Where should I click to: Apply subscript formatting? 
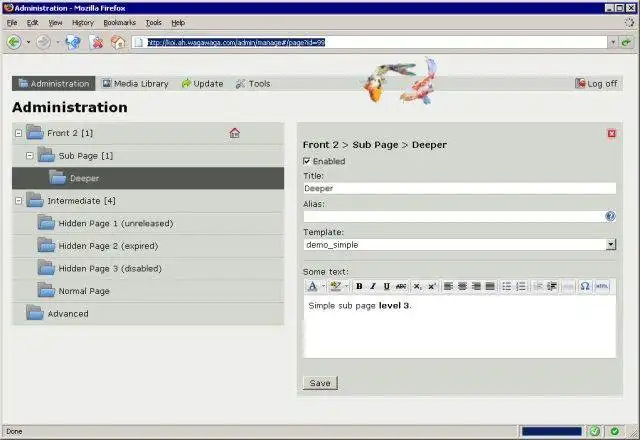click(x=418, y=286)
